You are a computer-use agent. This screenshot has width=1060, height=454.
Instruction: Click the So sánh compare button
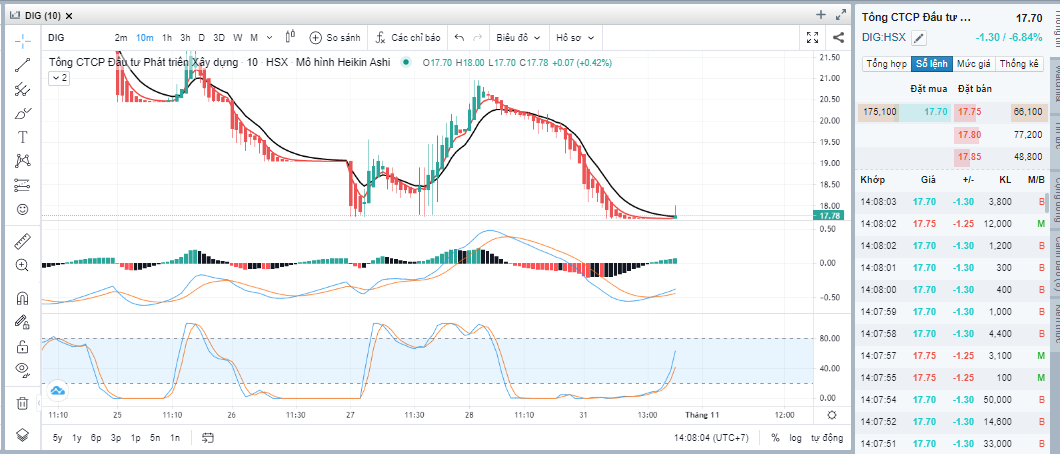click(x=336, y=37)
